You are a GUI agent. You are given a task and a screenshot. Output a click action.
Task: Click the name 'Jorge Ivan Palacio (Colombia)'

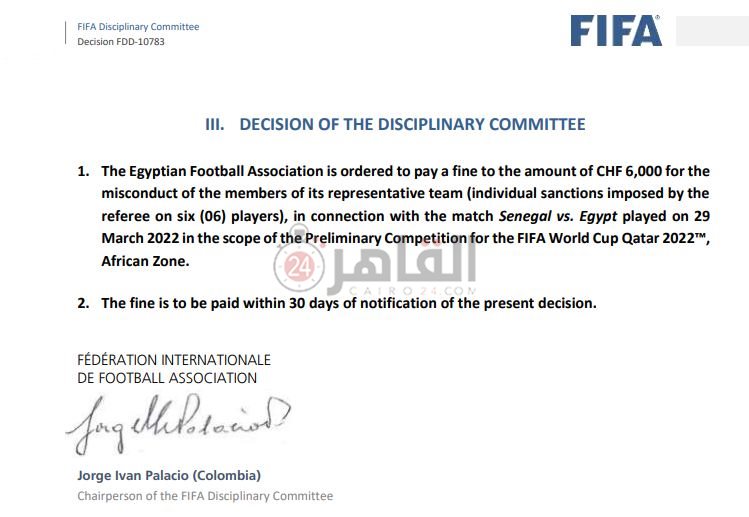click(x=169, y=475)
